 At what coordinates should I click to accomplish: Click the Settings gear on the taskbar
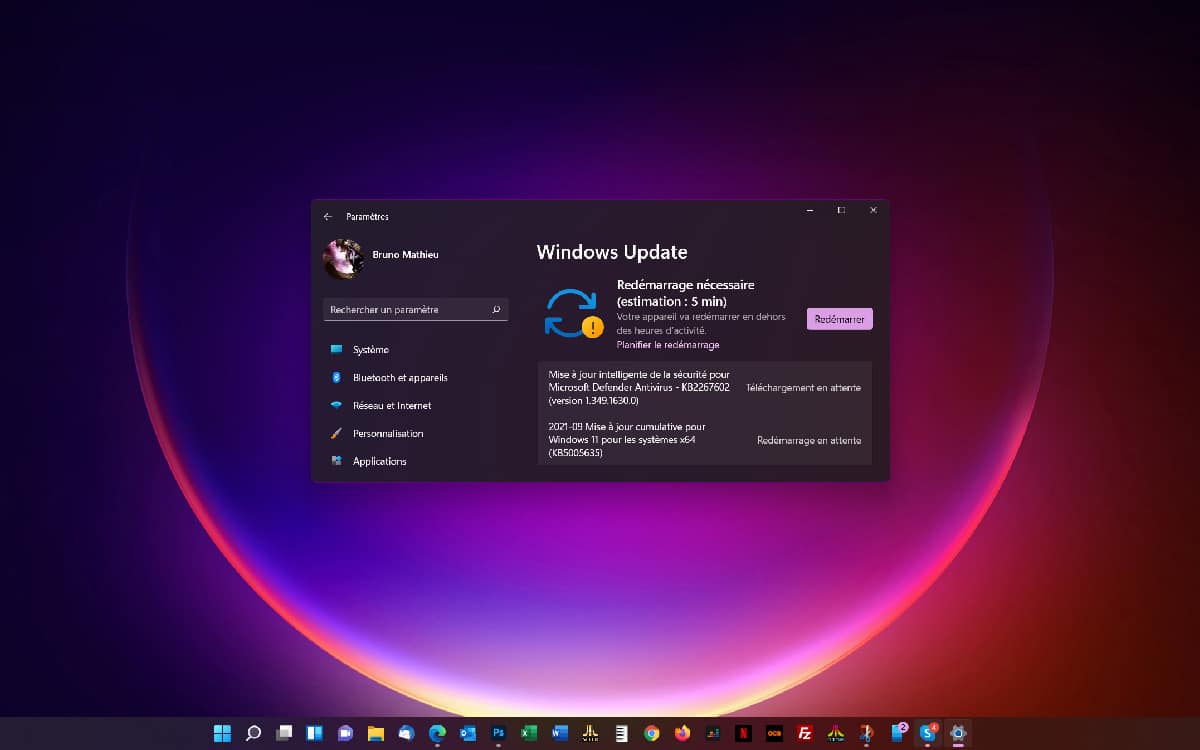[x=958, y=733]
